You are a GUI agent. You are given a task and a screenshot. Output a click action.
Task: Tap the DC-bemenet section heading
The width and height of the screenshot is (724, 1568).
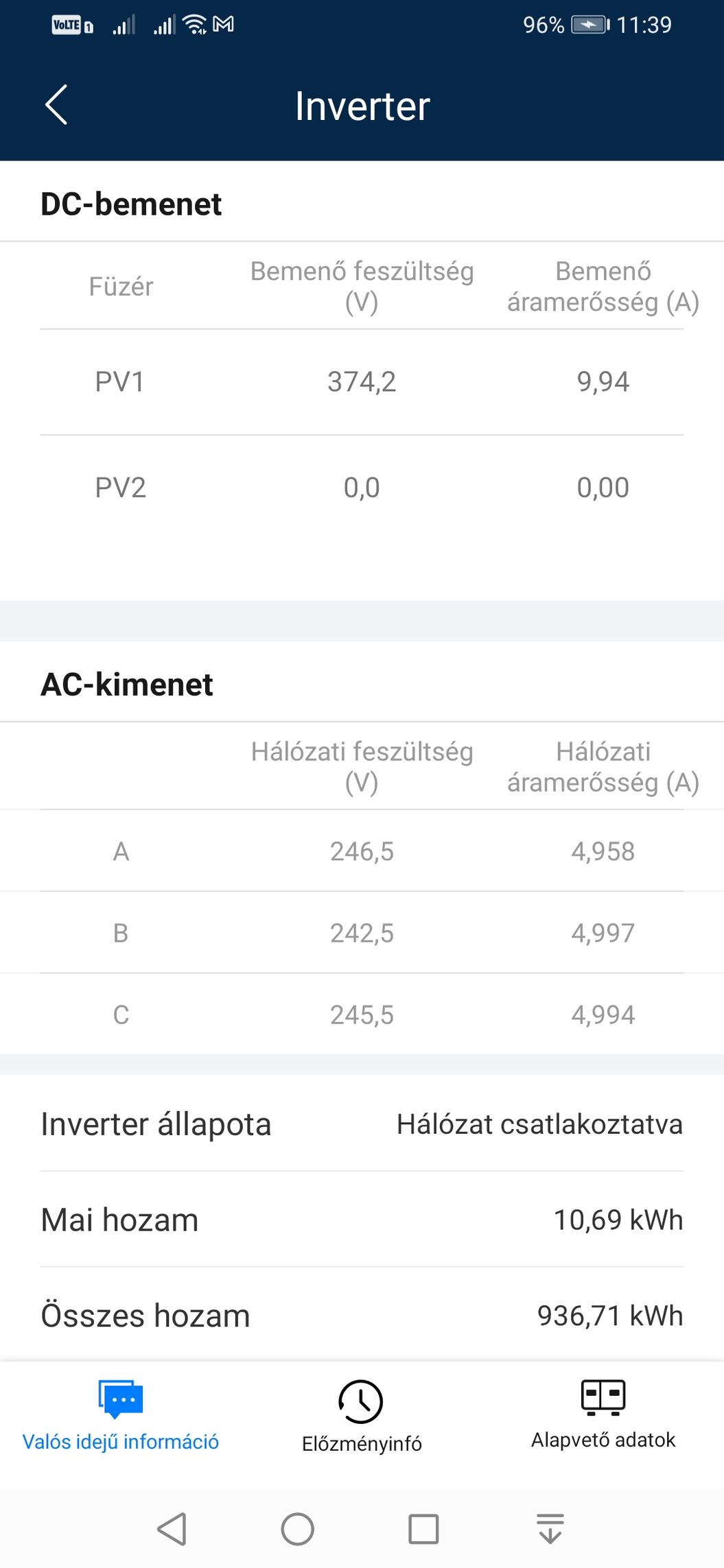[131, 204]
